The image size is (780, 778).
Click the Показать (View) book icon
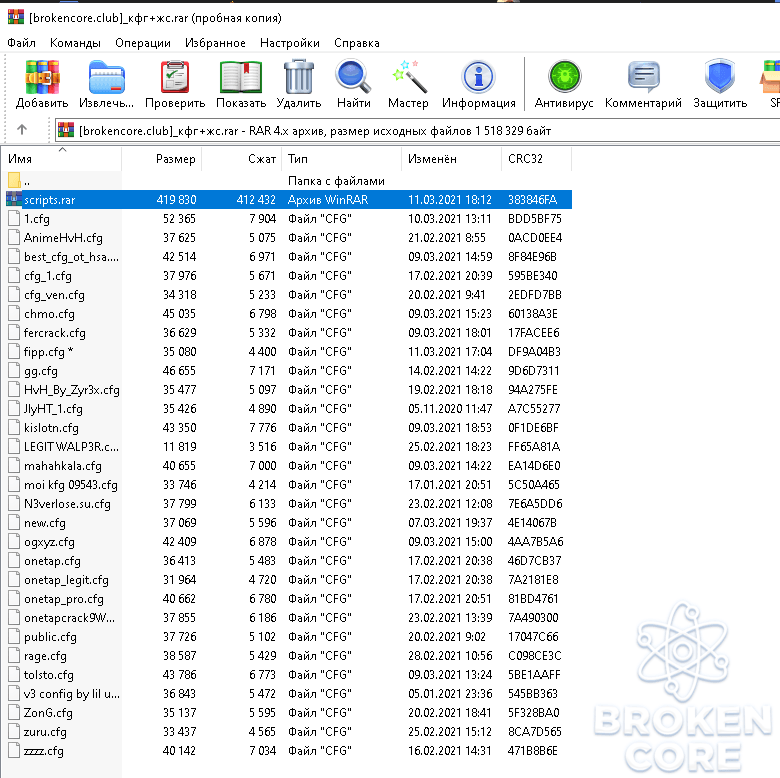pyautogui.click(x=241, y=77)
